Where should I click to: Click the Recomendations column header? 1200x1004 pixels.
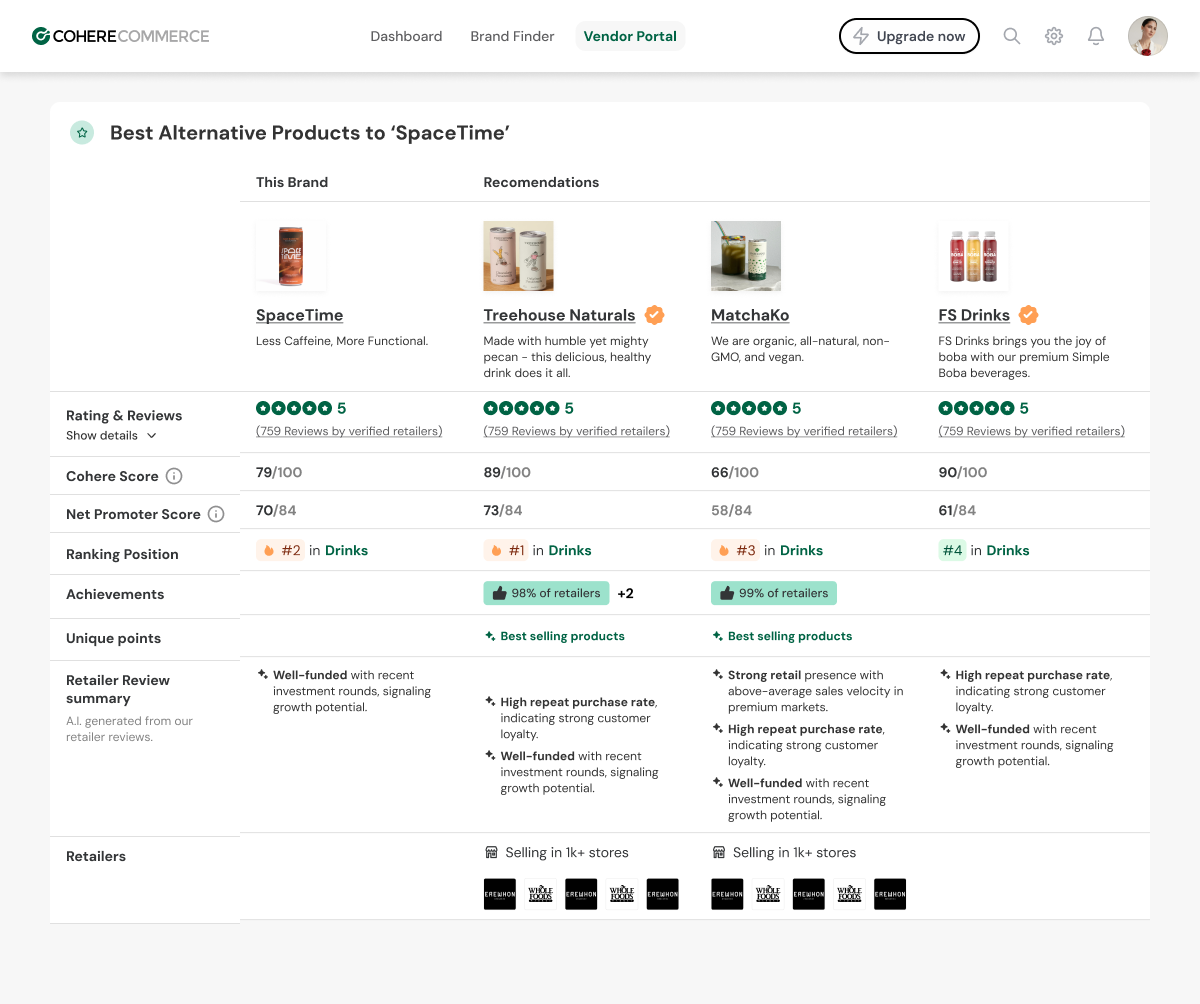point(541,182)
